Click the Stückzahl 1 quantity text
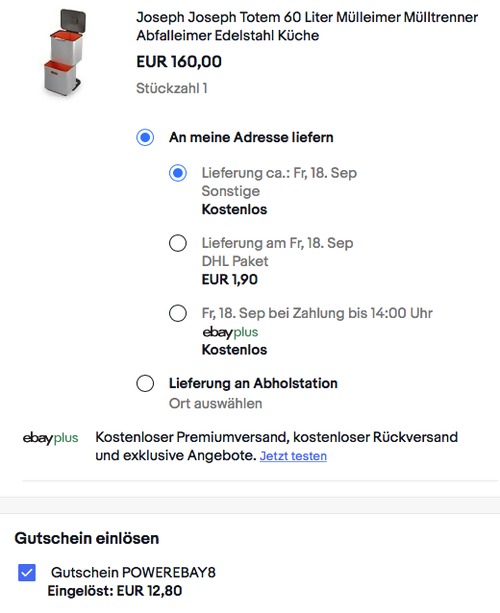Image resolution: width=500 pixels, height=613 pixels. tap(172, 88)
